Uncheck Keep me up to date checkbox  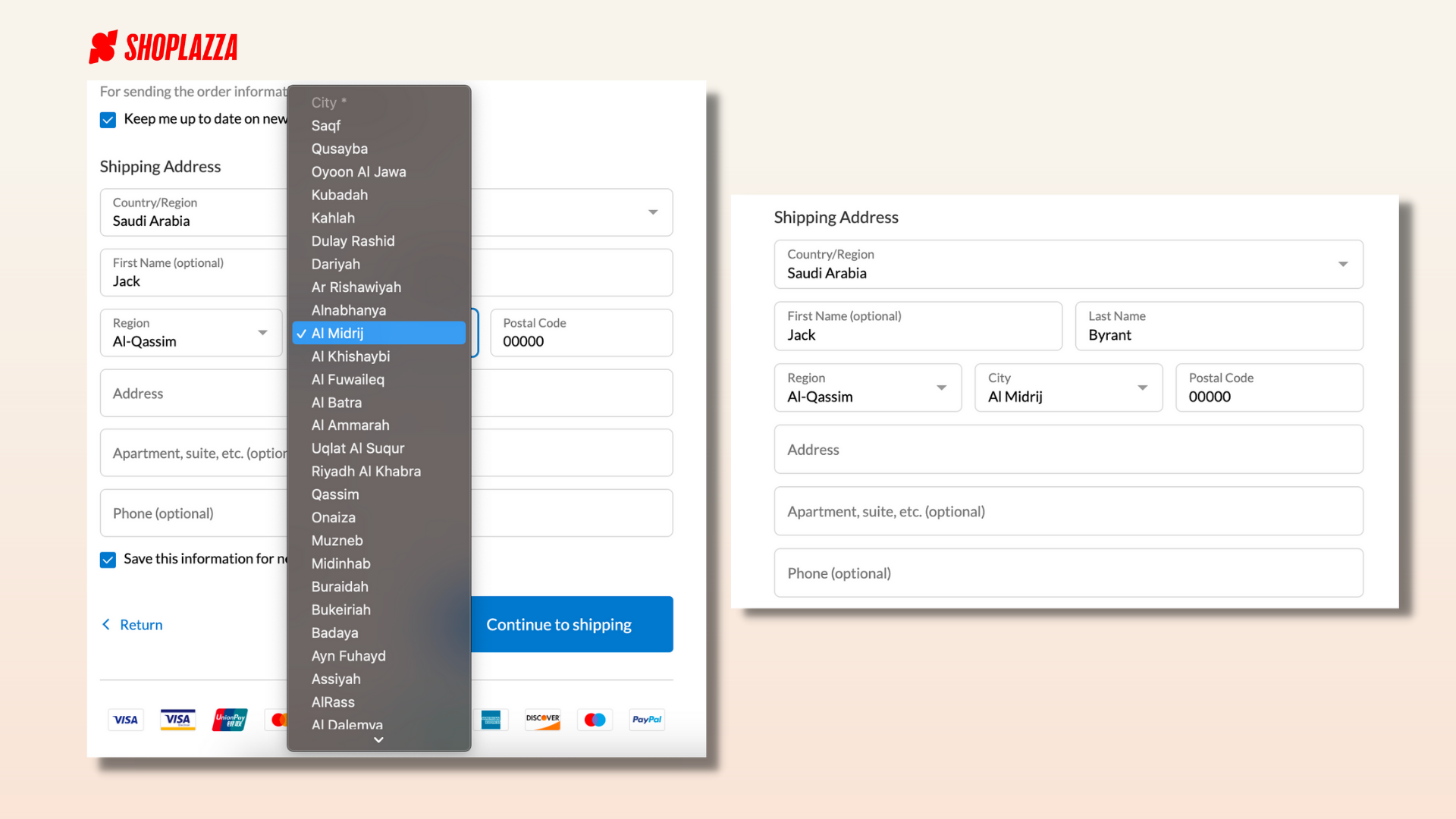tap(108, 120)
